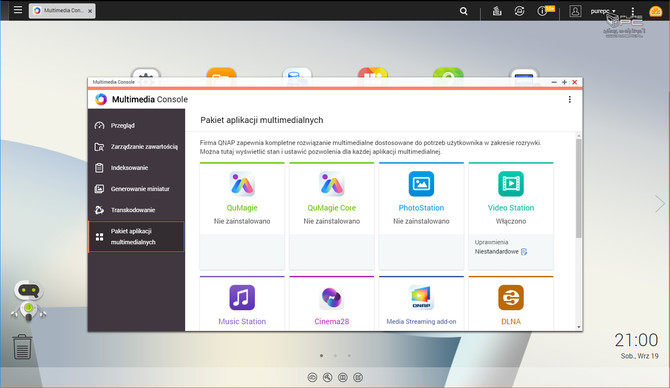
Task: Select the first desktop page dot
Action: pos(321,356)
